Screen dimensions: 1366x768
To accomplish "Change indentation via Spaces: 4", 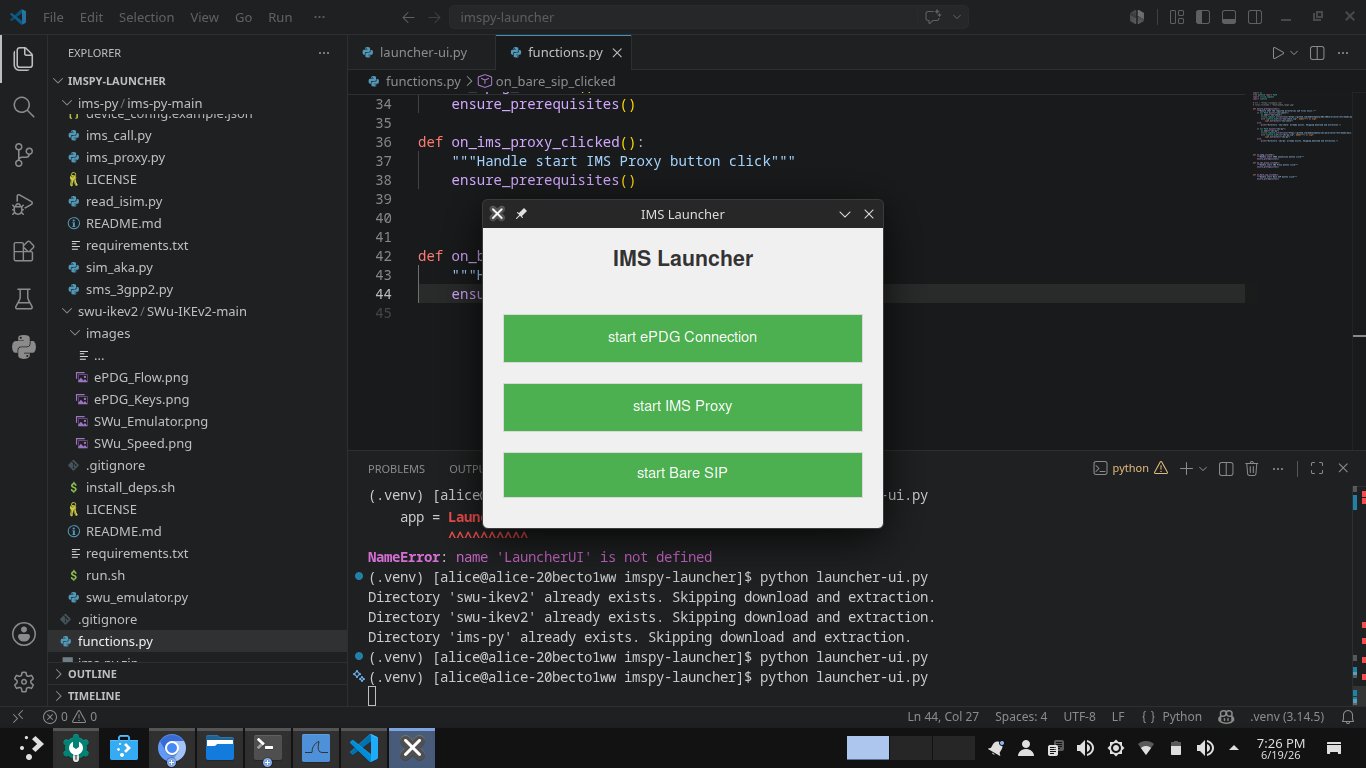I will point(1021,717).
